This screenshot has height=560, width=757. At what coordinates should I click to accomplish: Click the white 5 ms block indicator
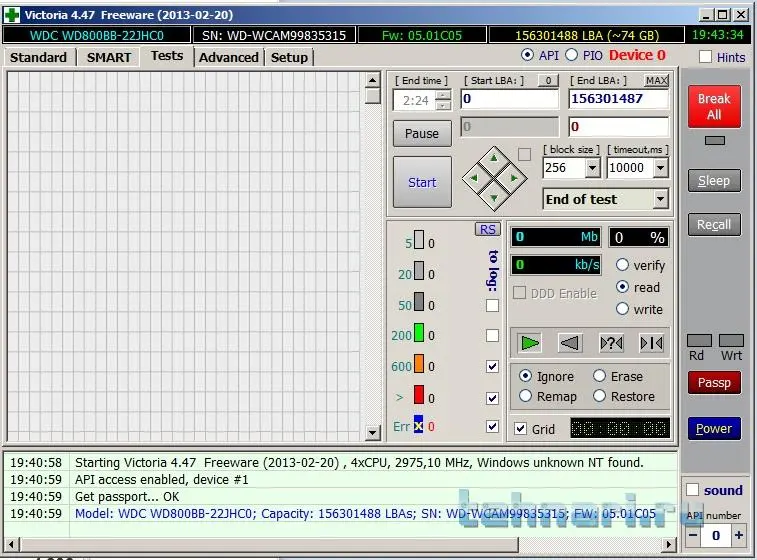click(419, 240)
